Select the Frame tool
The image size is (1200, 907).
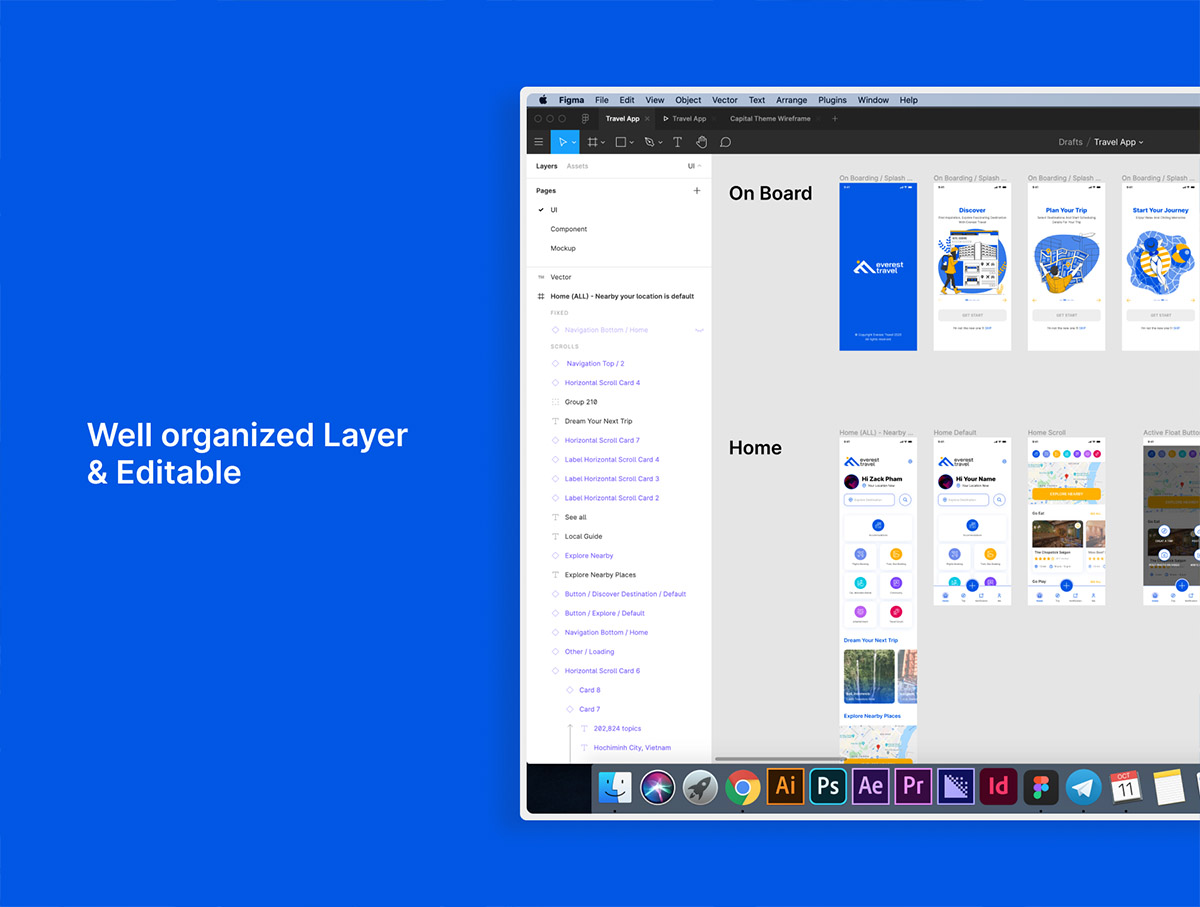click(592, 142)
